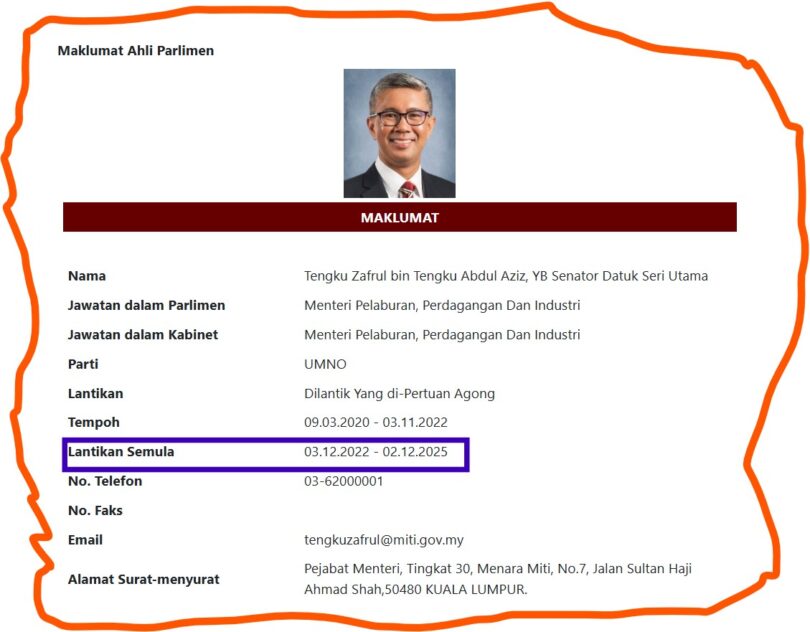Click the reappointment dates 03.12.2022 - 02.12.2025

[384, 452]
